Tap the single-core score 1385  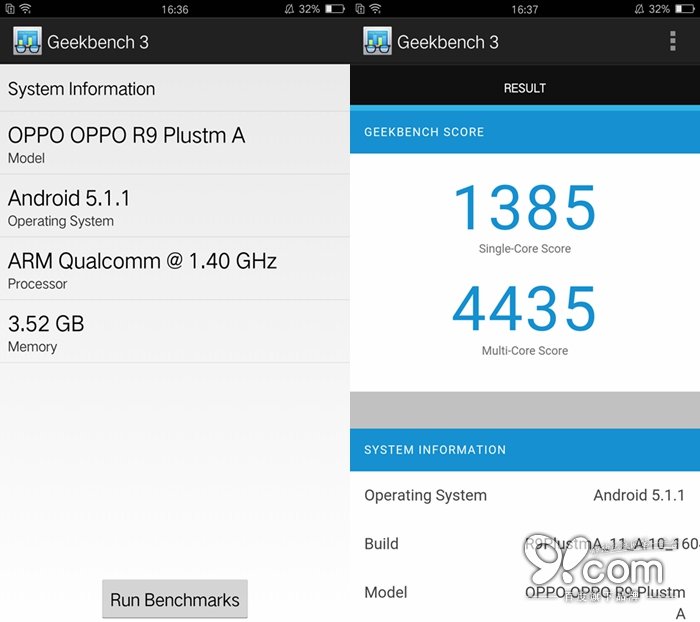(x=525, y=208)
